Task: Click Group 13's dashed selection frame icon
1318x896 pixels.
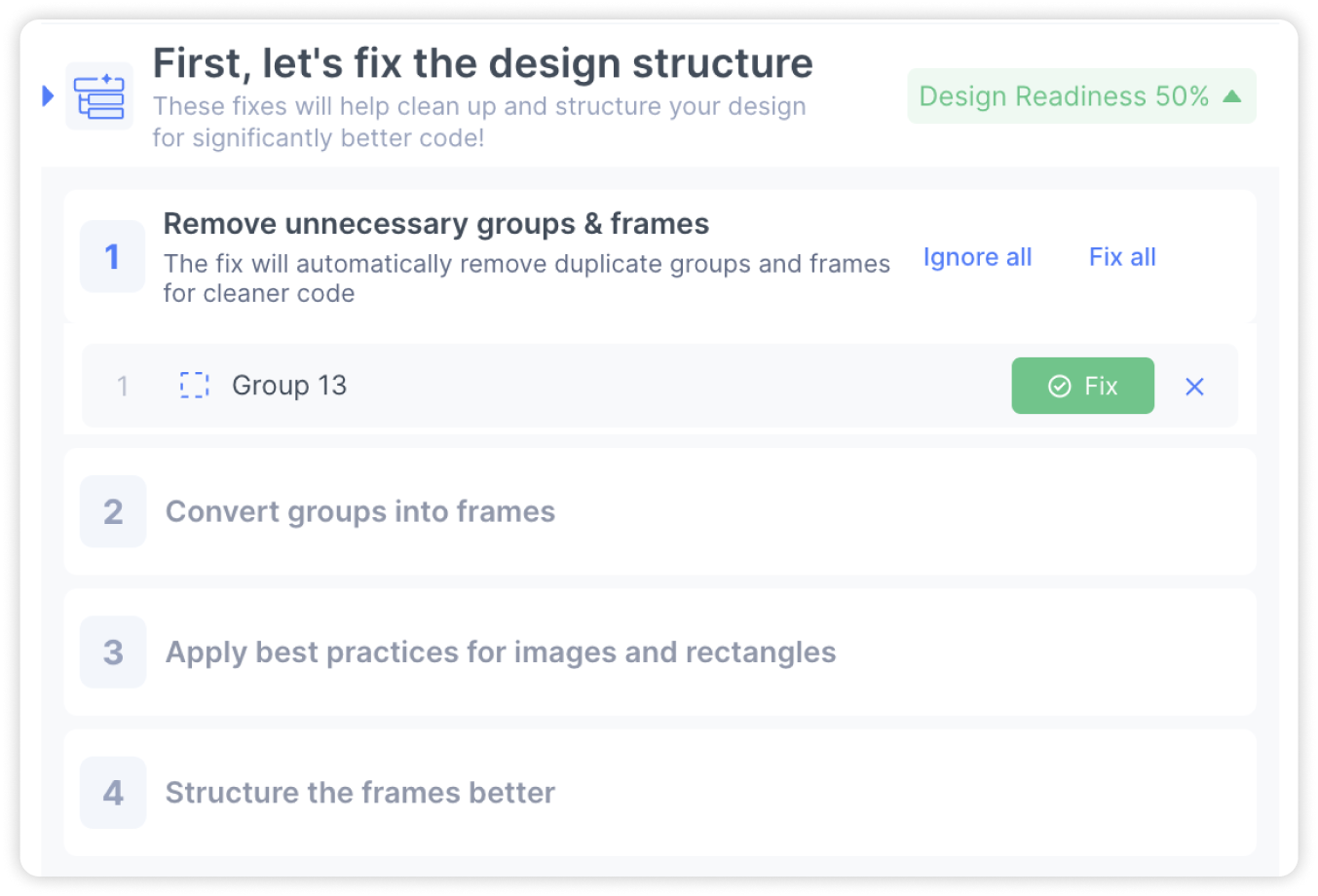Action: click(x=194, y=386)
